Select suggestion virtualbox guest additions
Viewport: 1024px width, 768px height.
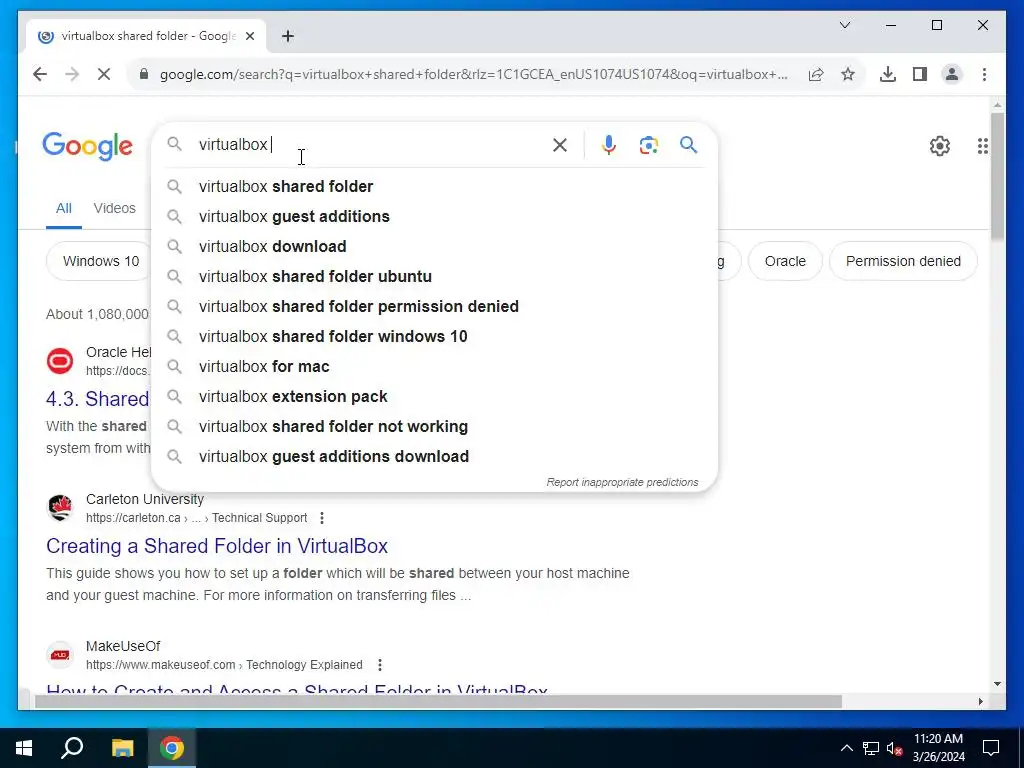434,216
